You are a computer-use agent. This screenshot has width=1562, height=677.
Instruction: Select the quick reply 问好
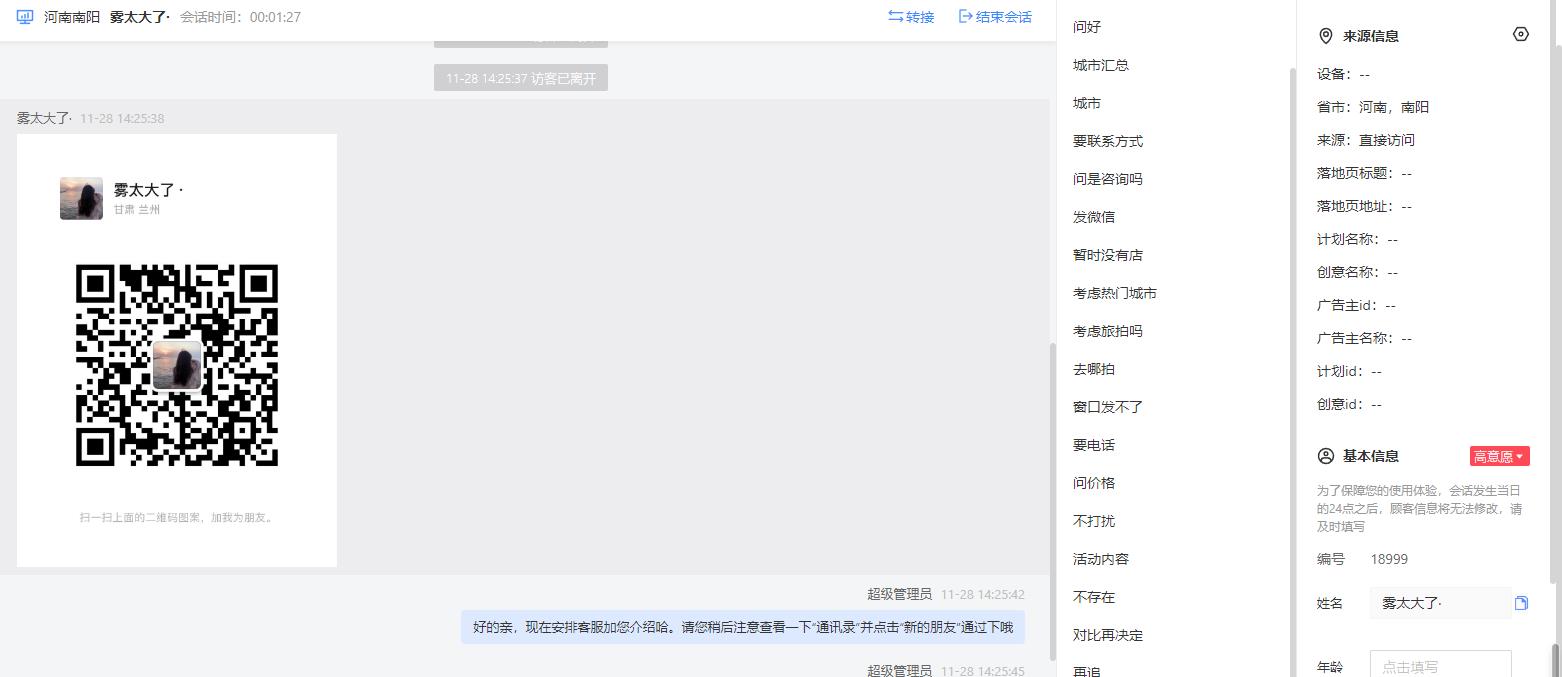pos(1087,27)
